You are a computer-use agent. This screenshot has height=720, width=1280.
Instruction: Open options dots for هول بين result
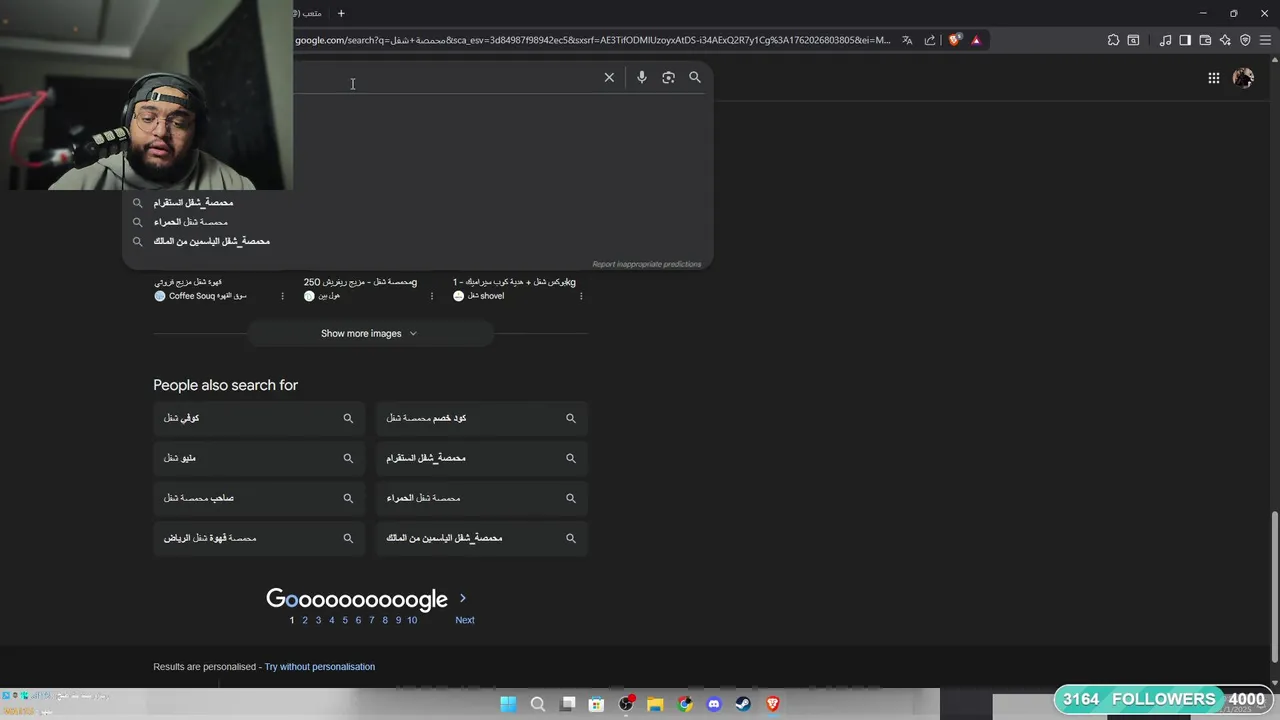pos(432,296)
